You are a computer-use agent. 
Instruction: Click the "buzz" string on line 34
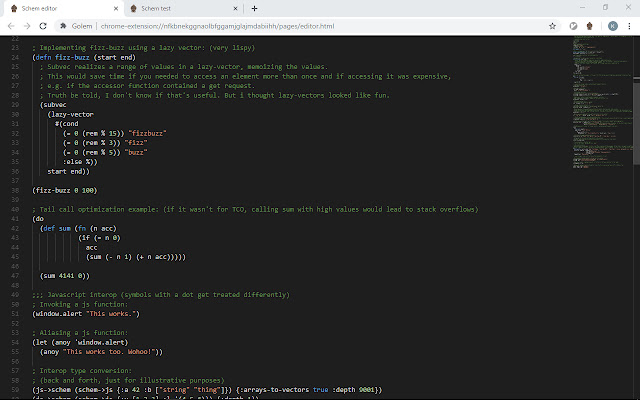click(136, 152)
